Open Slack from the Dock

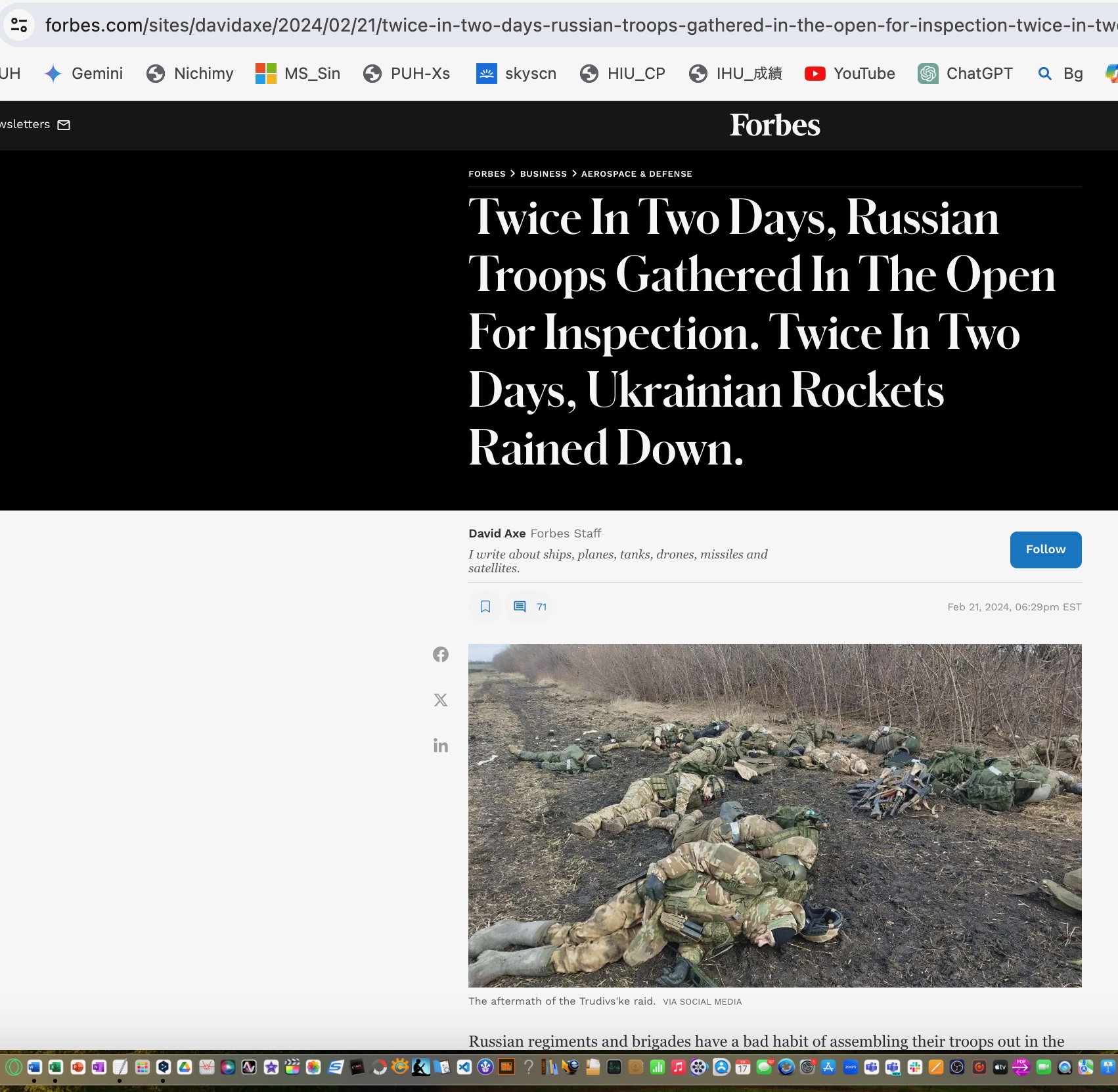click(x=915, y=1067)
